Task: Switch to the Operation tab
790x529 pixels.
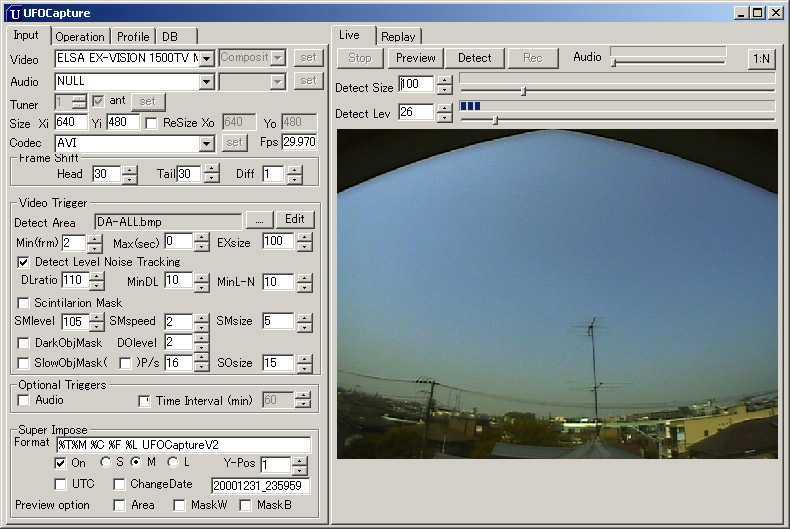Action: click(x=80, y=37)
